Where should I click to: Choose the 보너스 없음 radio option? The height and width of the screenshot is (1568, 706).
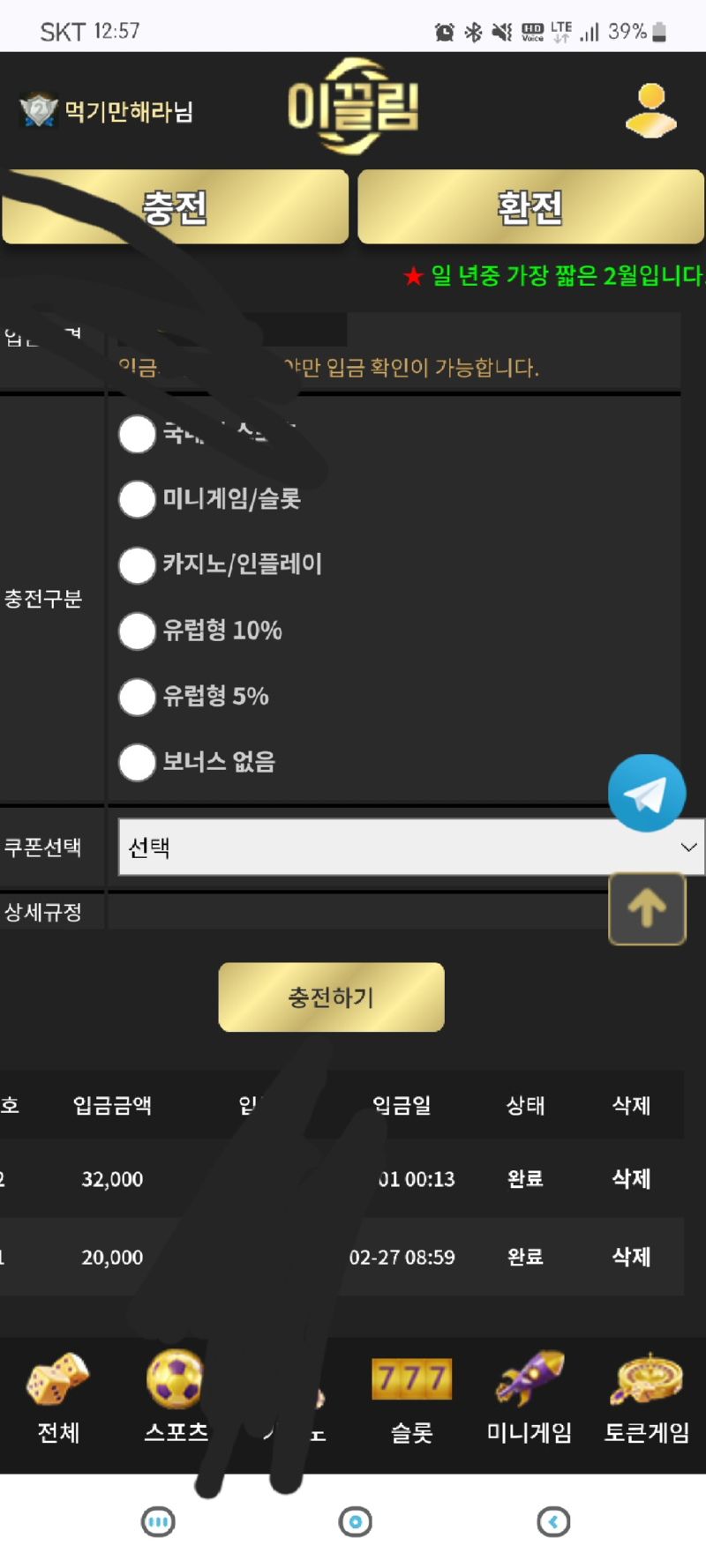click(x=138, y=762)
